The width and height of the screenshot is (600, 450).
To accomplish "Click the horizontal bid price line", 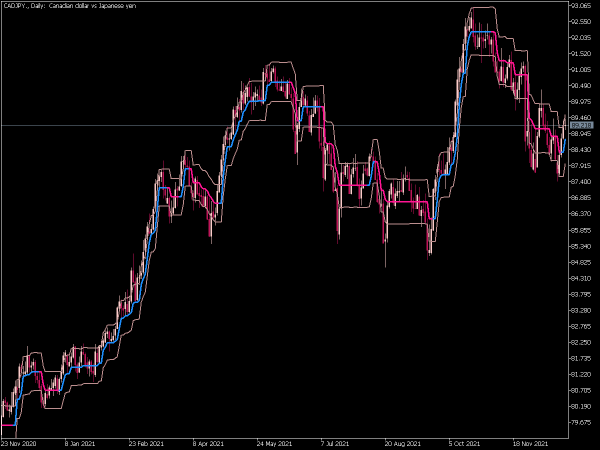I will [285, 126].
